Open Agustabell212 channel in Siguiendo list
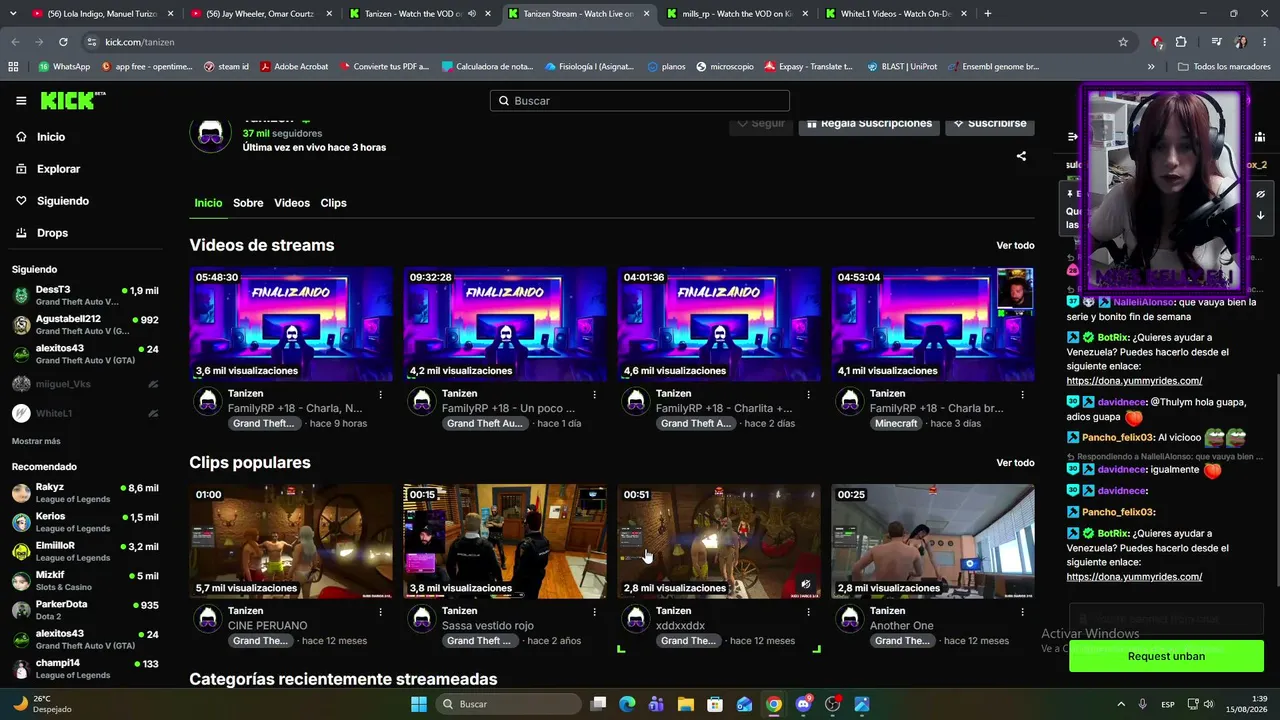Screen dimensions: 1280x720 (85, 325)
